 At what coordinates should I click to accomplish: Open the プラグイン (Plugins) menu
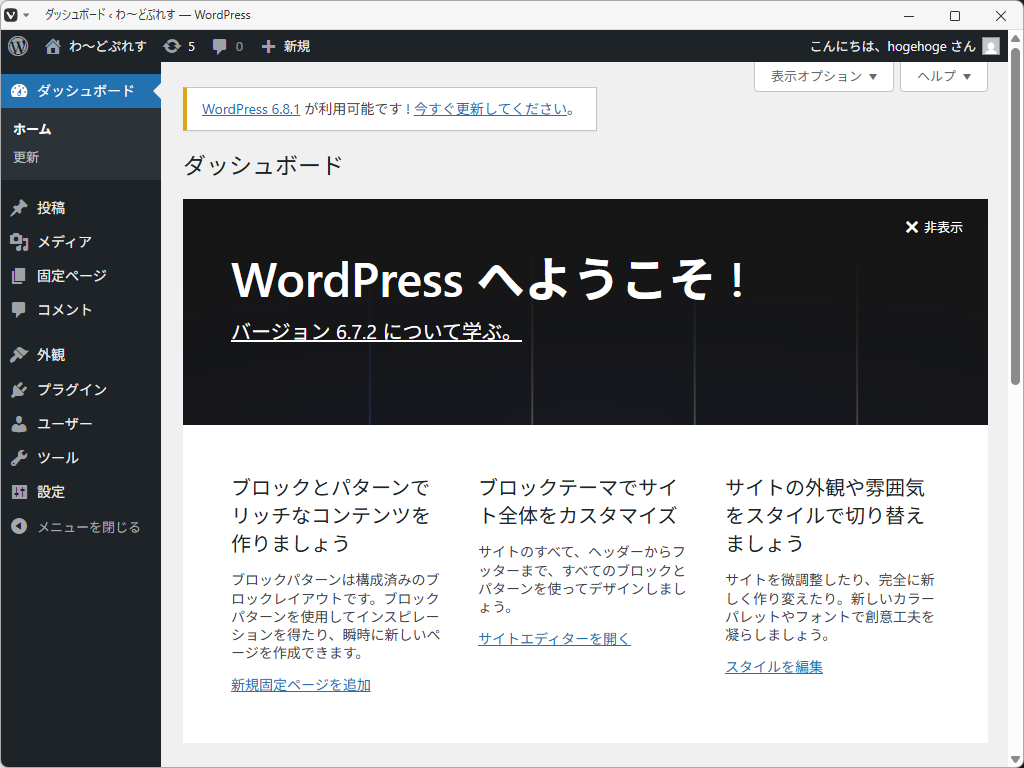click(71, 390)
